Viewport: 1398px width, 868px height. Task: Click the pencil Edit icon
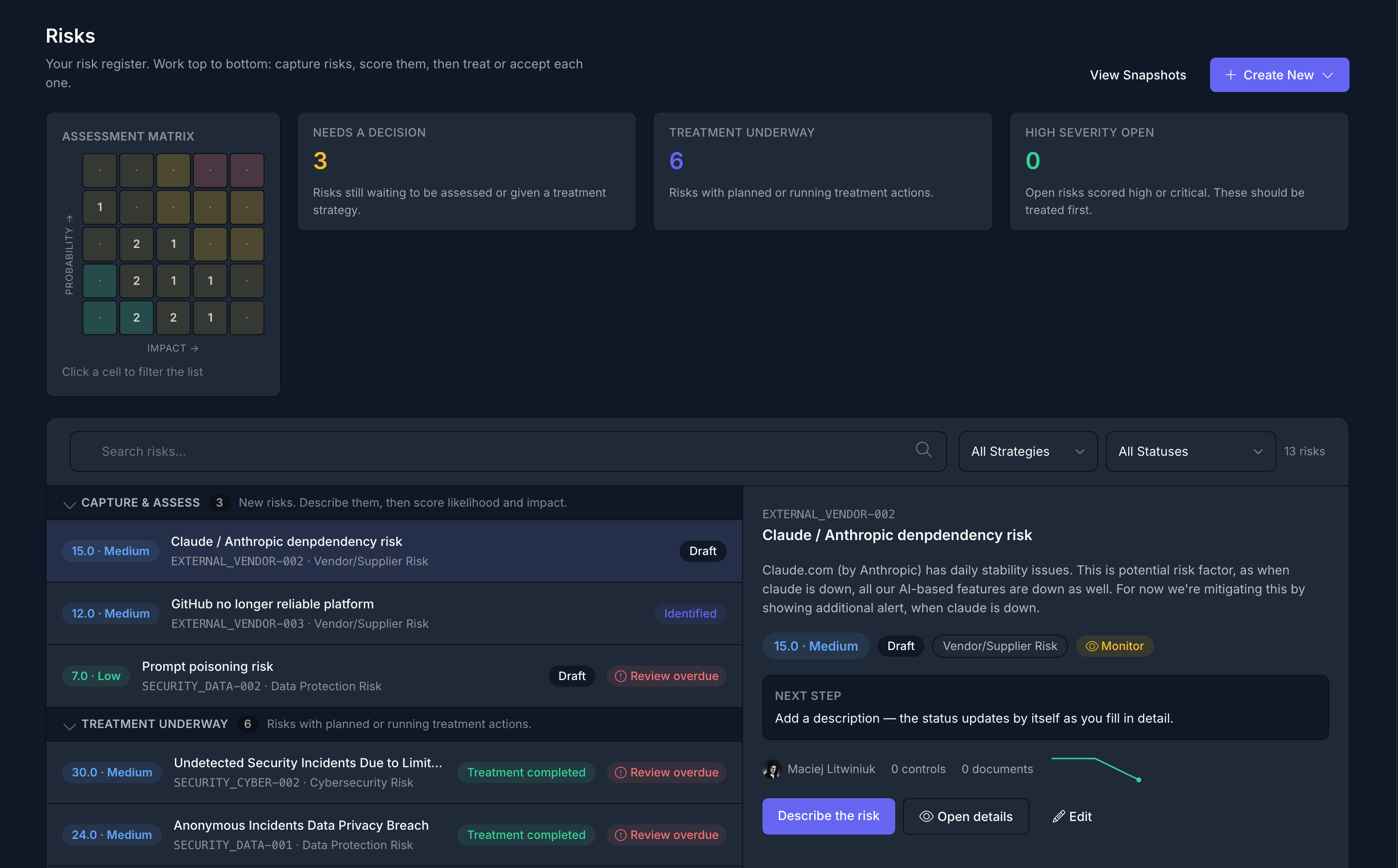[x=1059, y=816]
